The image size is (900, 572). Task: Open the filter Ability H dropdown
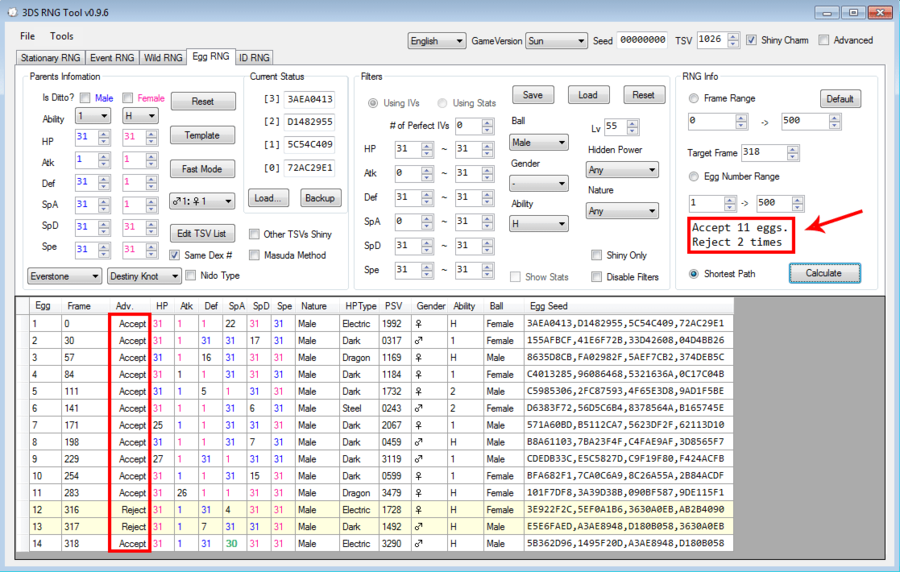click(538, 224)
